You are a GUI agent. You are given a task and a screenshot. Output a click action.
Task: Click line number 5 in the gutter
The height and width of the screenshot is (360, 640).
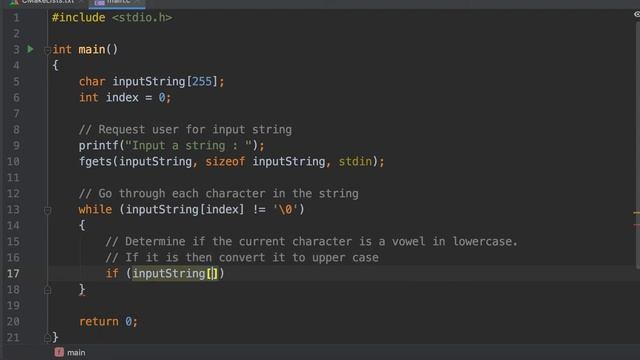(16, 82)
